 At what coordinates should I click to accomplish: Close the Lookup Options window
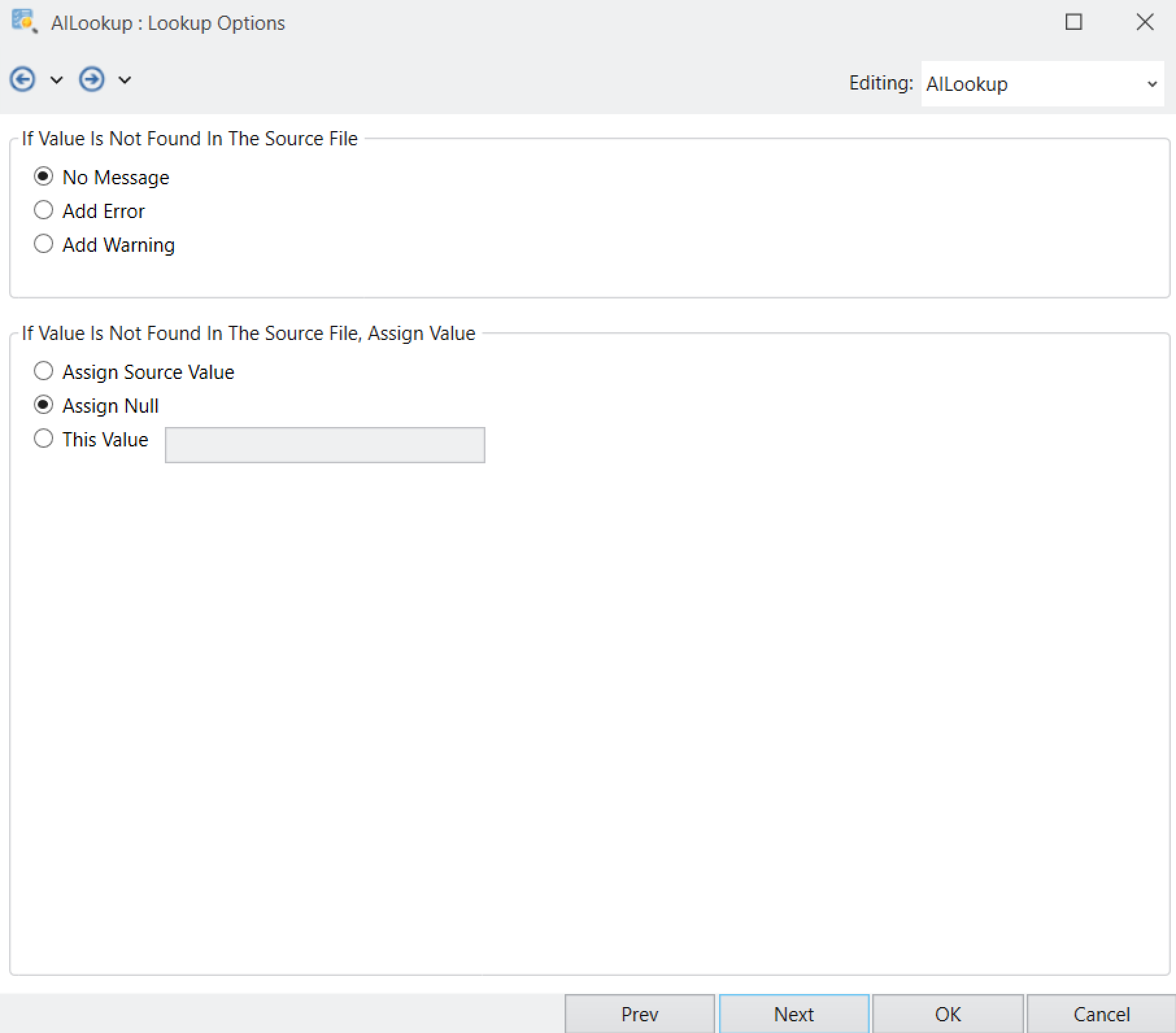pos(1145,22)
